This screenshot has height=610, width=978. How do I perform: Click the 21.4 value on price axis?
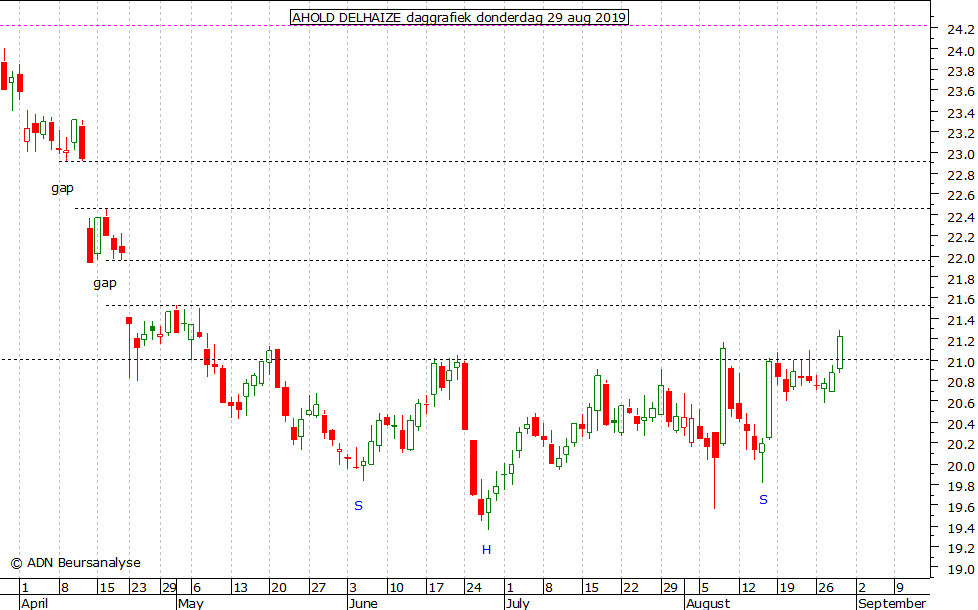tap(961, 321)
